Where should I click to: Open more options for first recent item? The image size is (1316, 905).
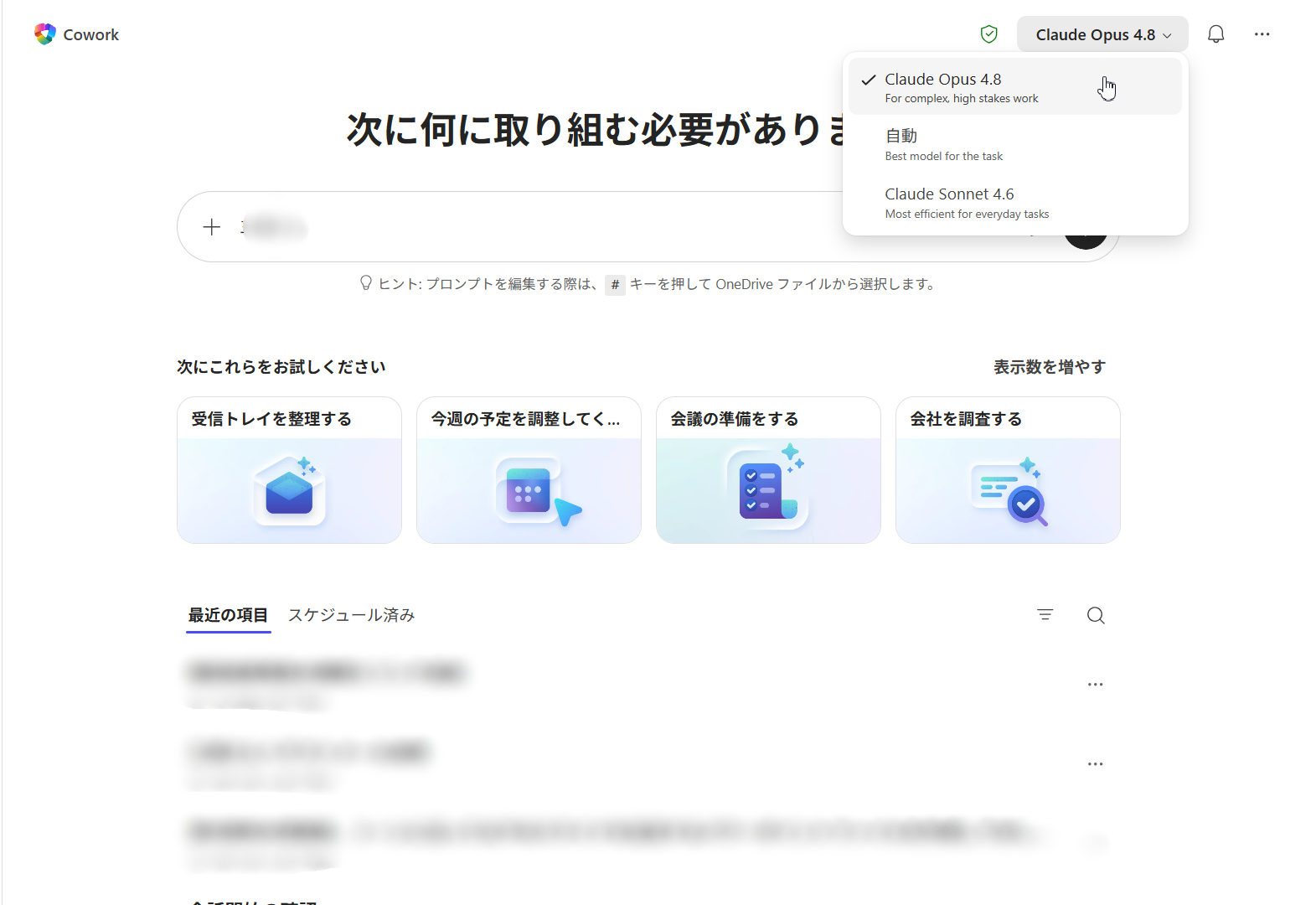[x=1096, y=685]
